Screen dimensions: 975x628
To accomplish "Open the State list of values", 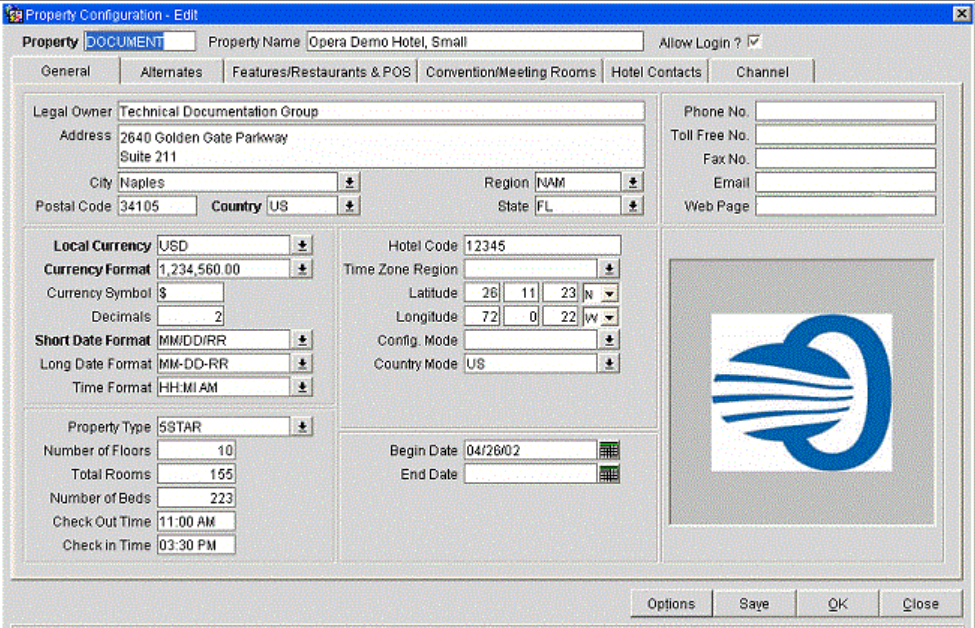I will (633, 206).
